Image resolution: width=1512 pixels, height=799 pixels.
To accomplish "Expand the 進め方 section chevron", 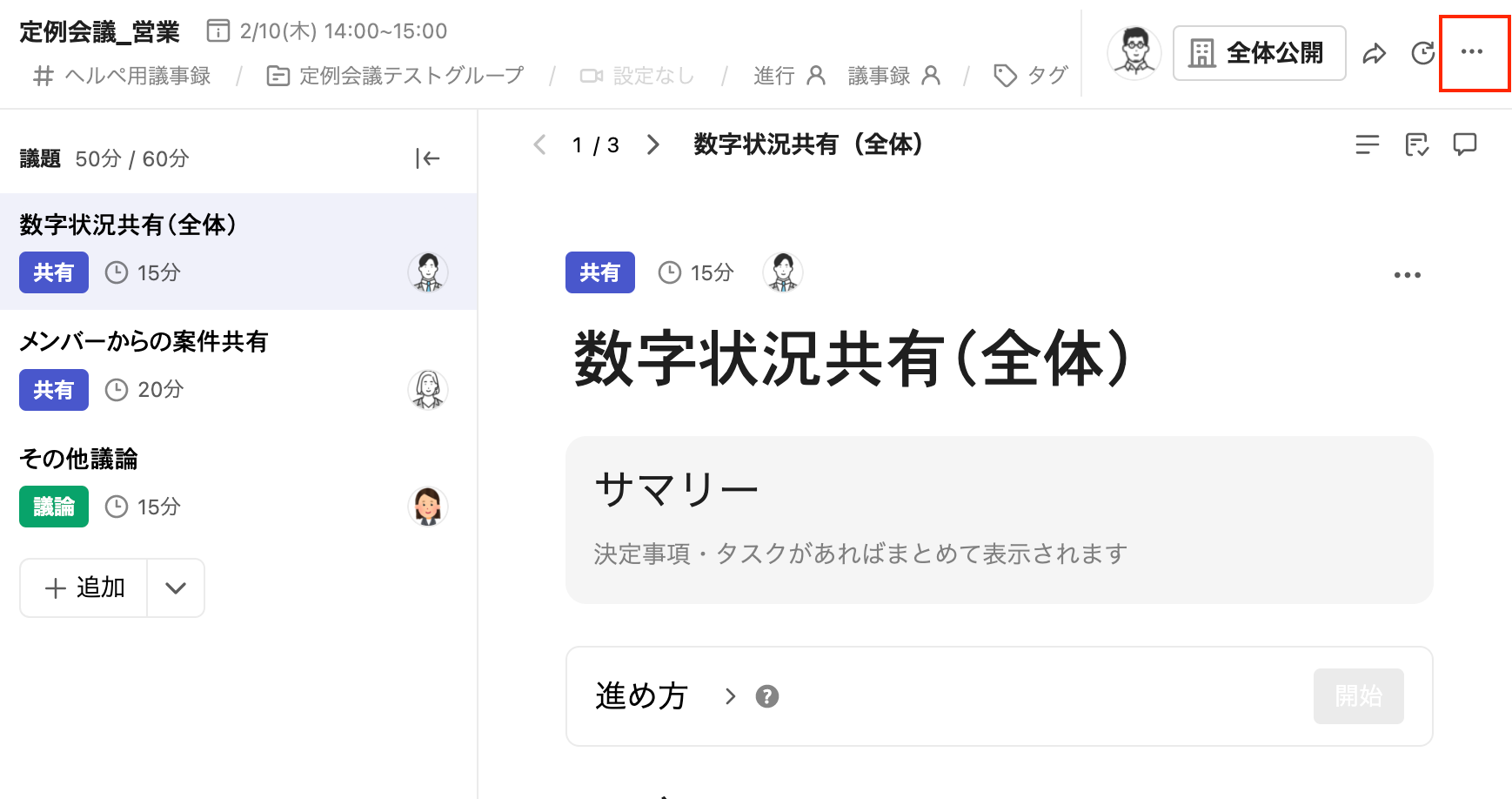I will coord(730,696).
